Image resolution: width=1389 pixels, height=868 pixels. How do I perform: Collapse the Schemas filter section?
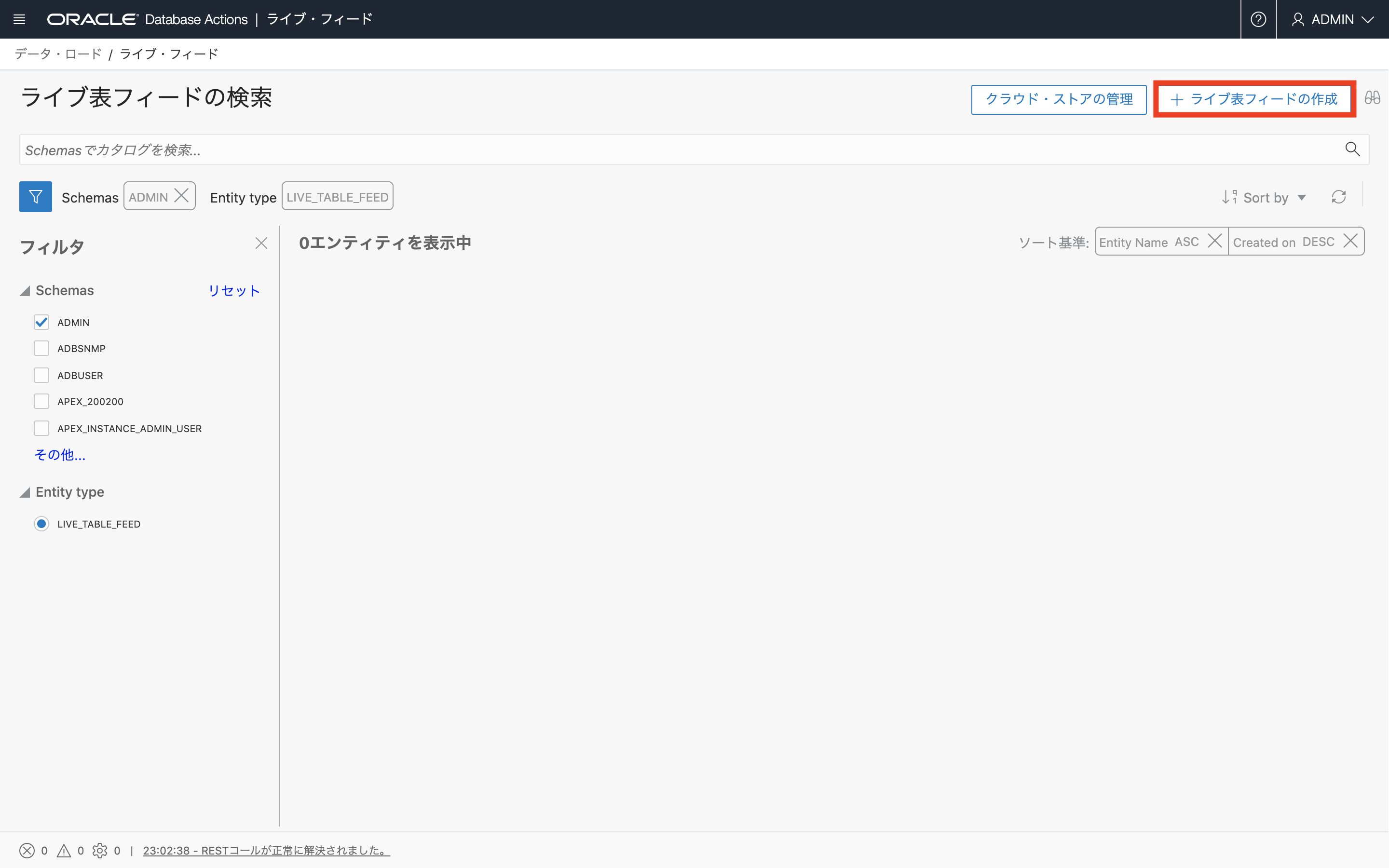[25, 291]
